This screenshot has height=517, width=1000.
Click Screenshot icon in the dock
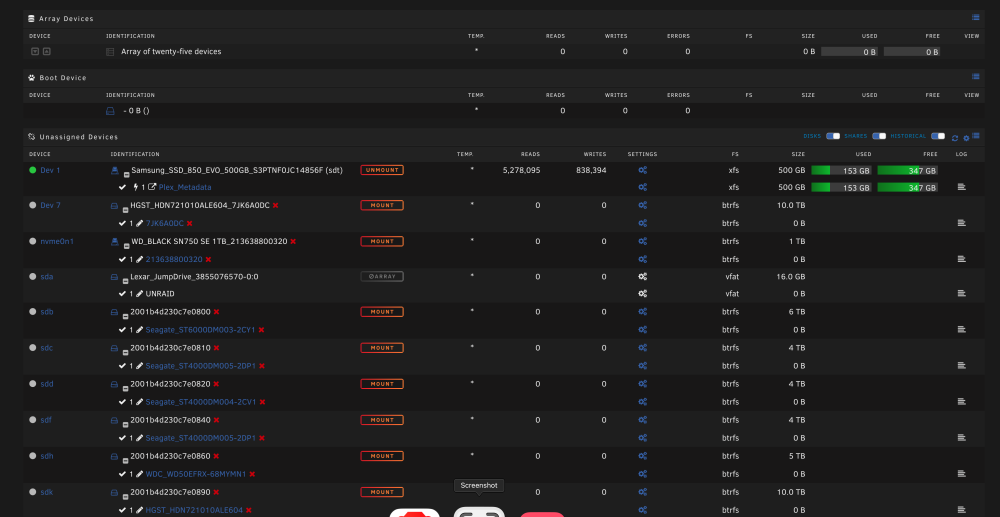point(479,512)
